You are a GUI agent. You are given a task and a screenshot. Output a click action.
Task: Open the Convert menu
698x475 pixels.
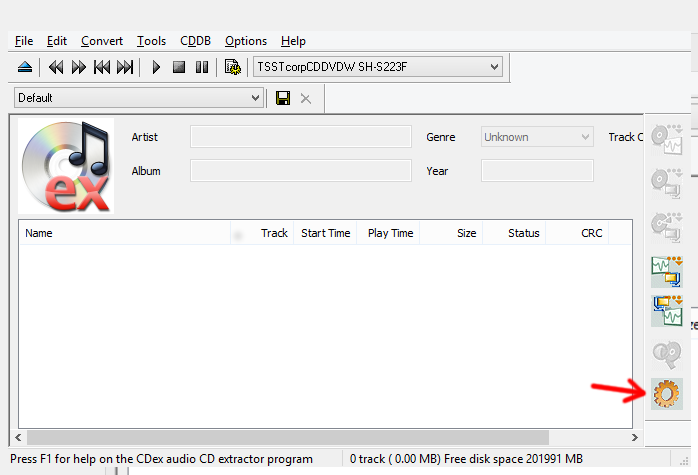tap(102, 41)
